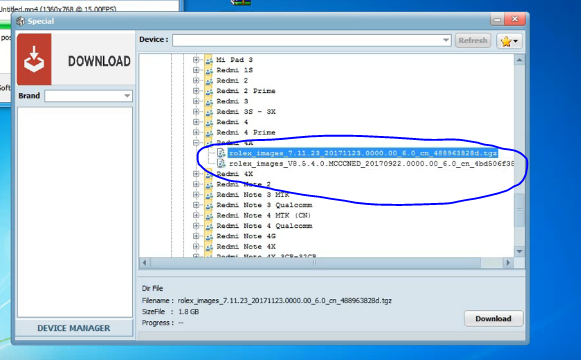Click tree scrollbar down arrow
The width and height of the screenshot is (581, 360).
click(x=519, y=251)
